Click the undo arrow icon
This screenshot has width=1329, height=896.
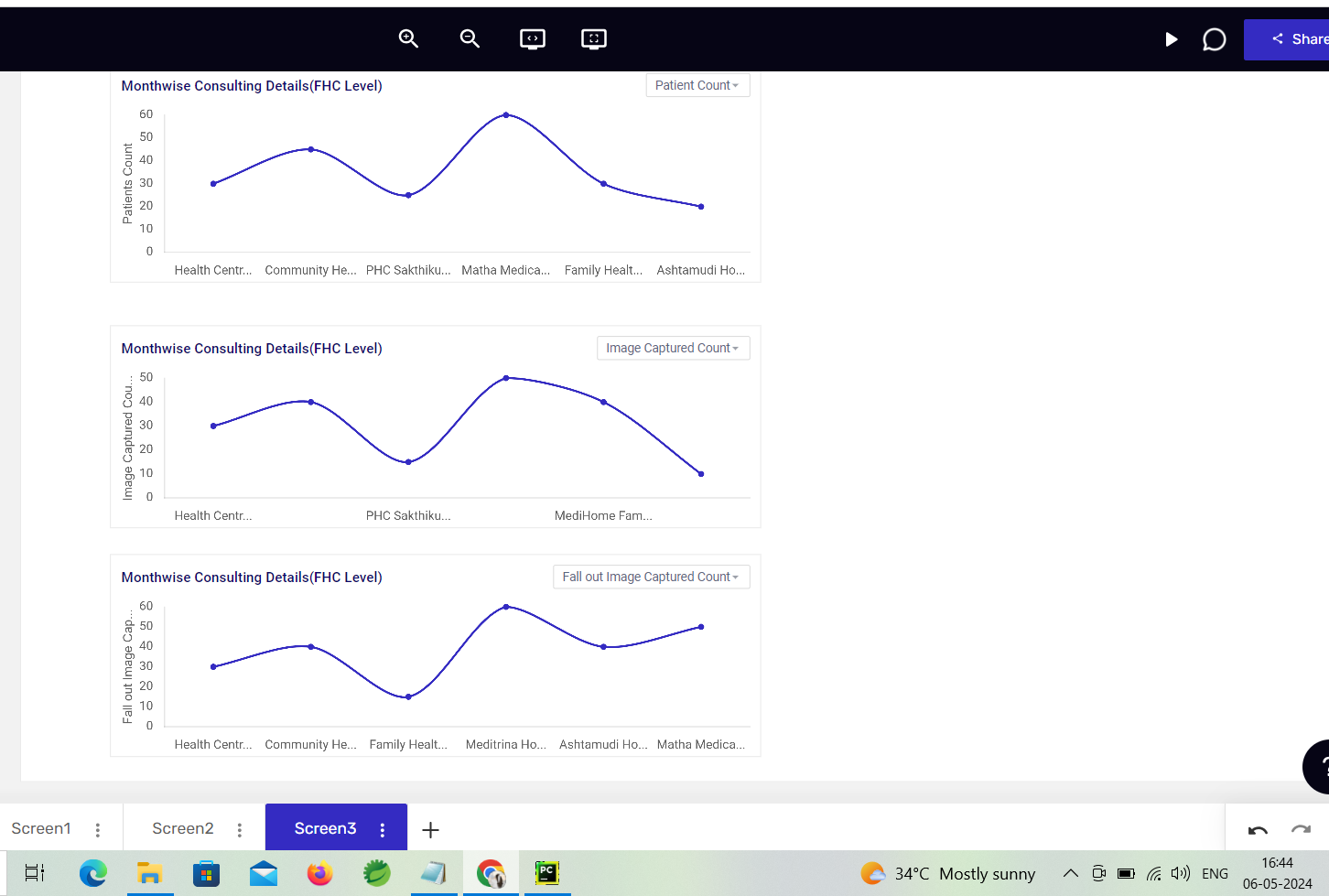click(x=1258, y=830)
